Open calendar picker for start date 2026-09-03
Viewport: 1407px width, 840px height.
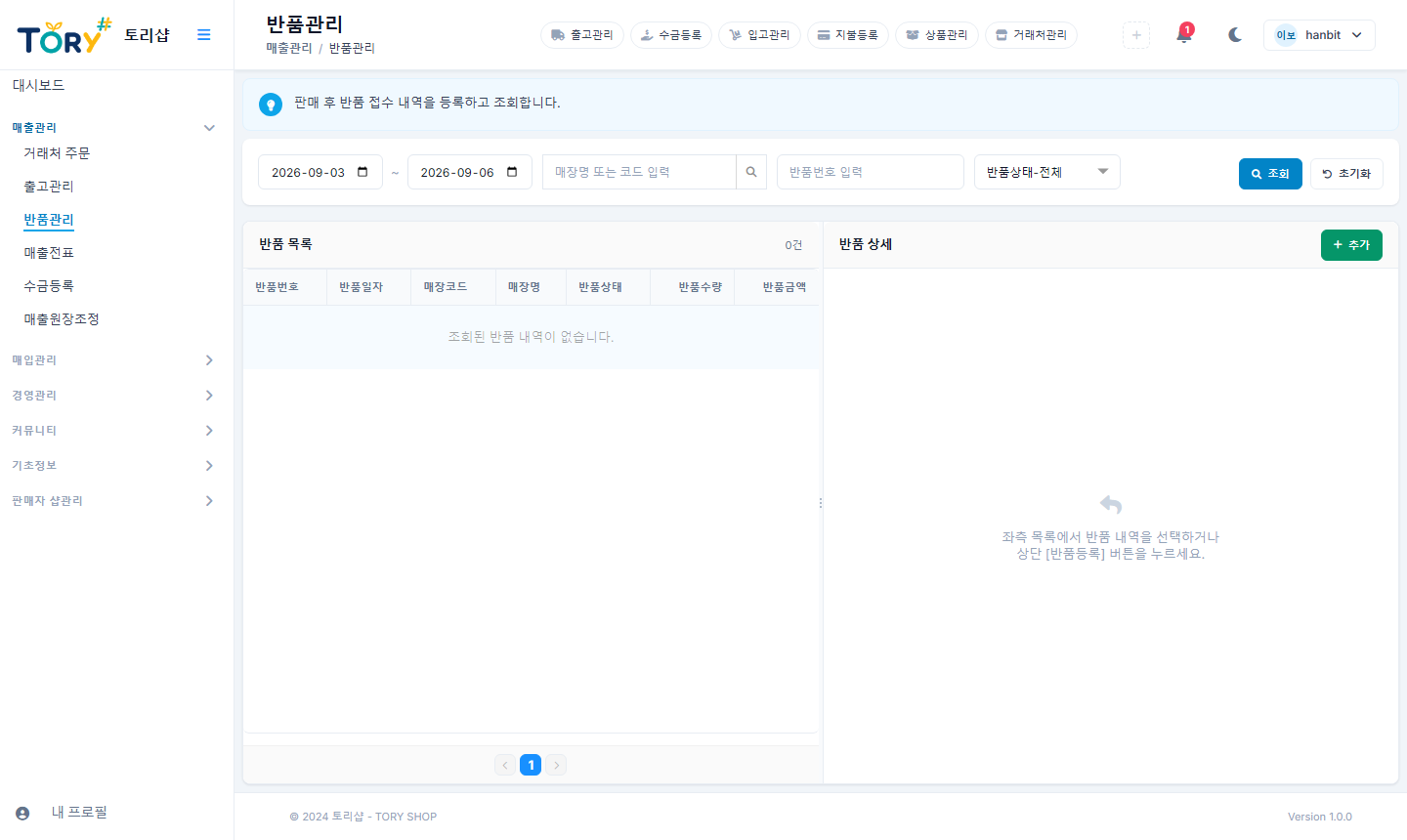point(362,172)
